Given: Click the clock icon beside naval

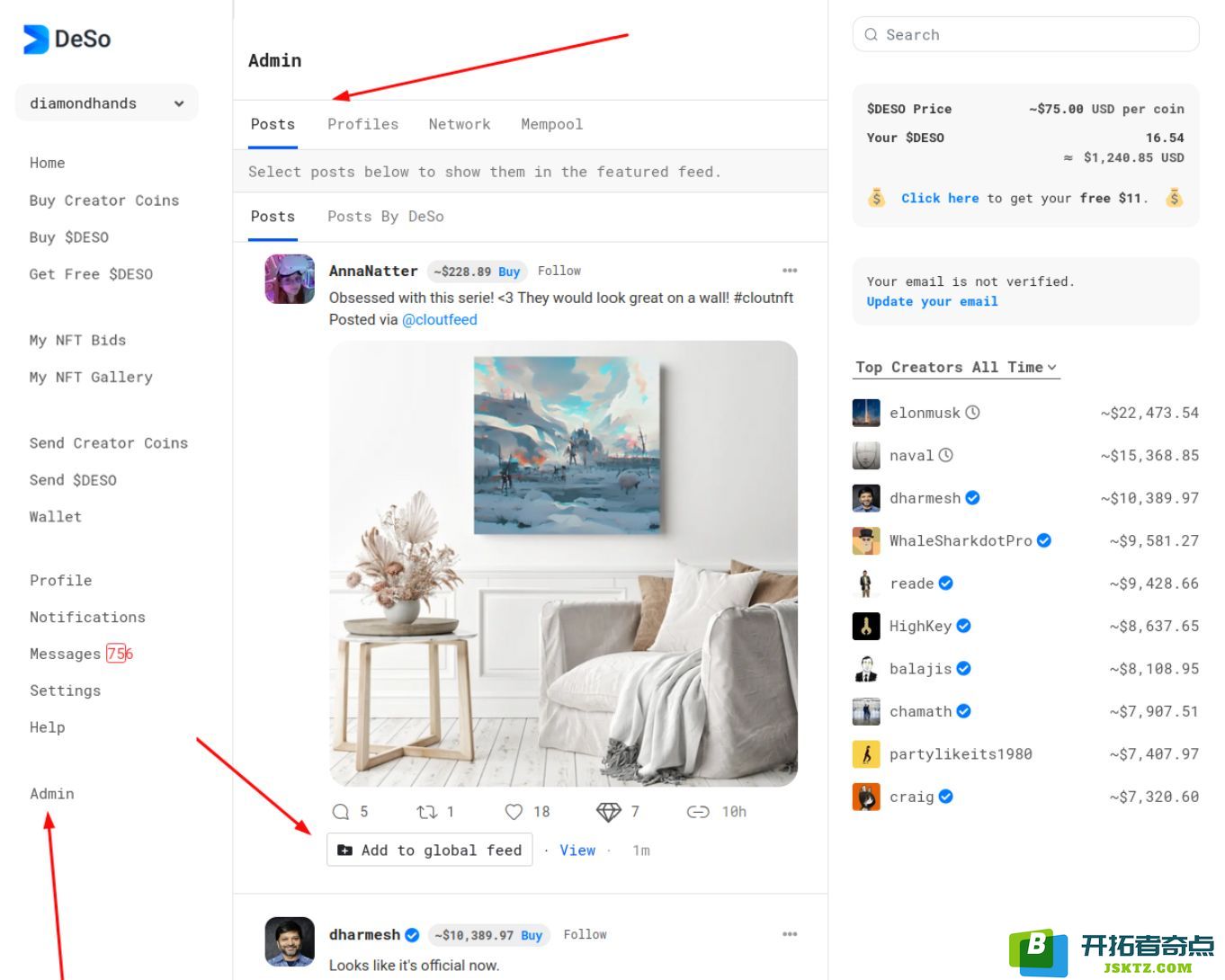Looking at the screenshot, I should (x=945, y=455).
